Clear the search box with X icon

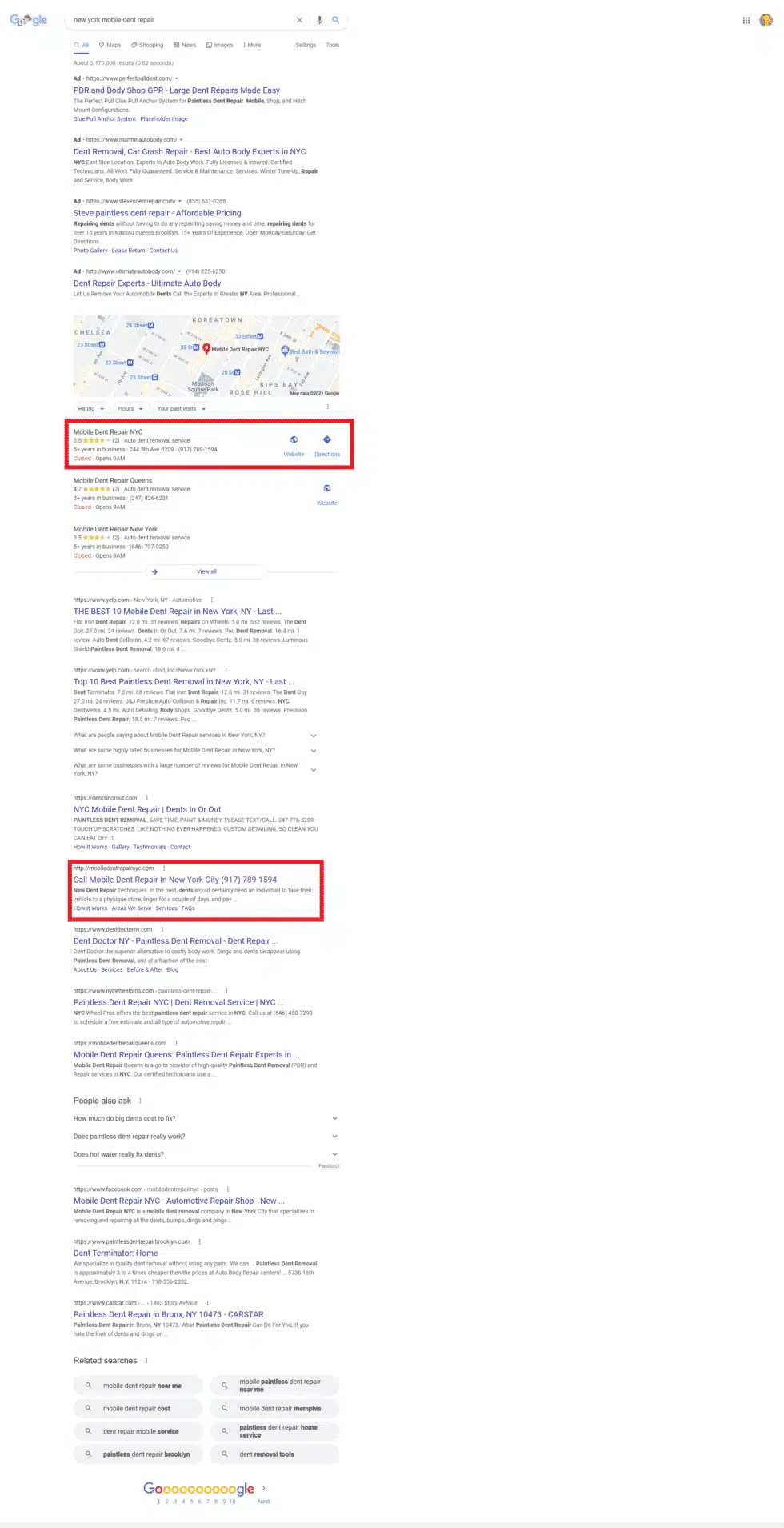[x=300, y=20]
